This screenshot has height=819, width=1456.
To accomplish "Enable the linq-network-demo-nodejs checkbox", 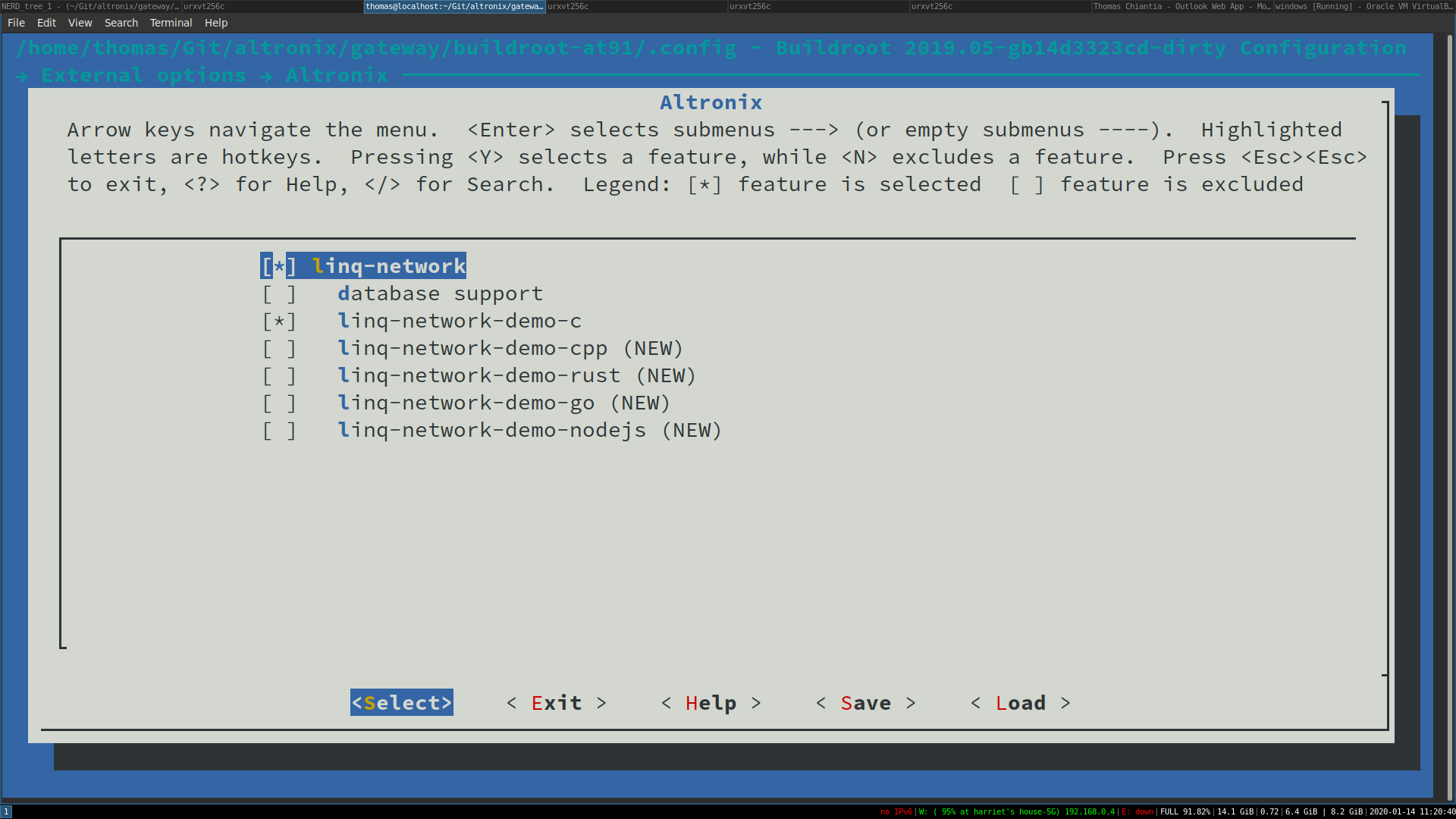I will (279, 430).
